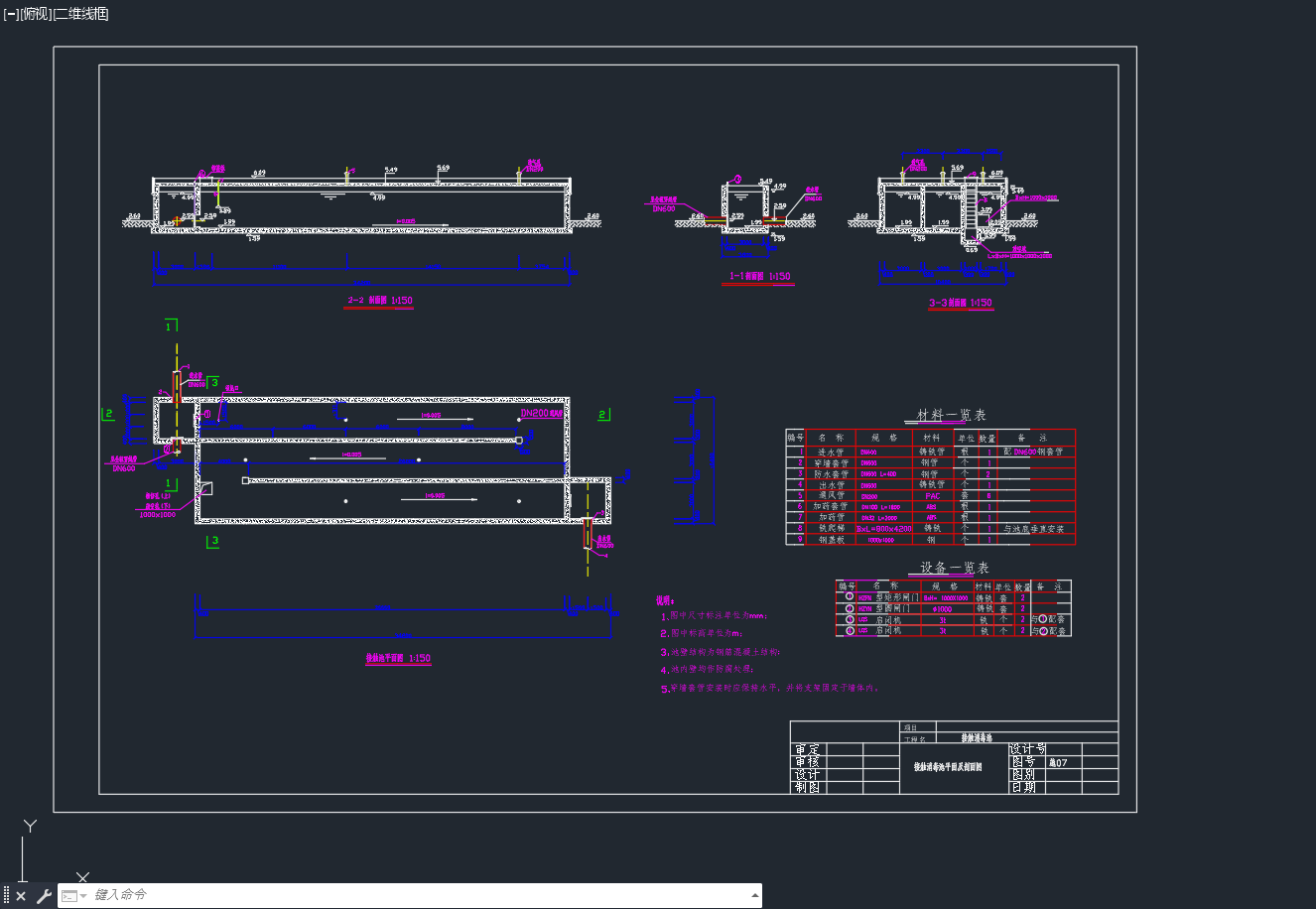Click the 审定 label in the title block

pos(807,750)
